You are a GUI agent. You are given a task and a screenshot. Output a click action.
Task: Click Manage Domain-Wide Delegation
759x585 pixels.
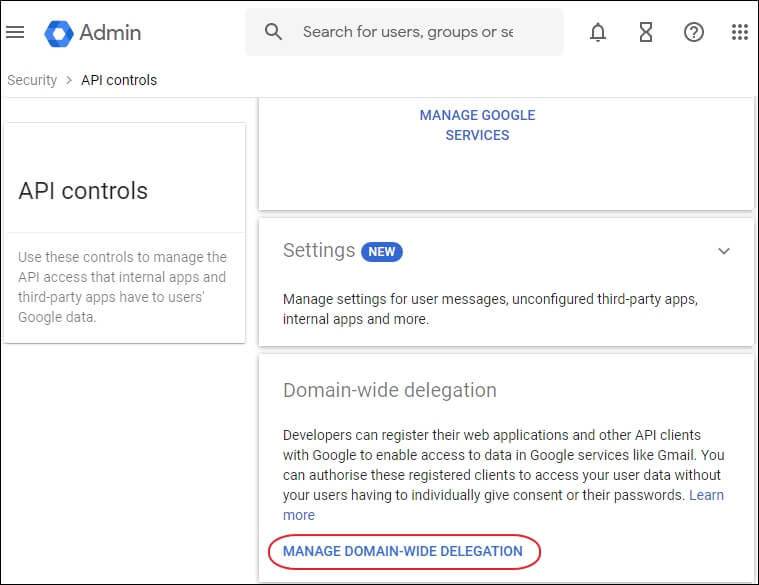point(403,551)
